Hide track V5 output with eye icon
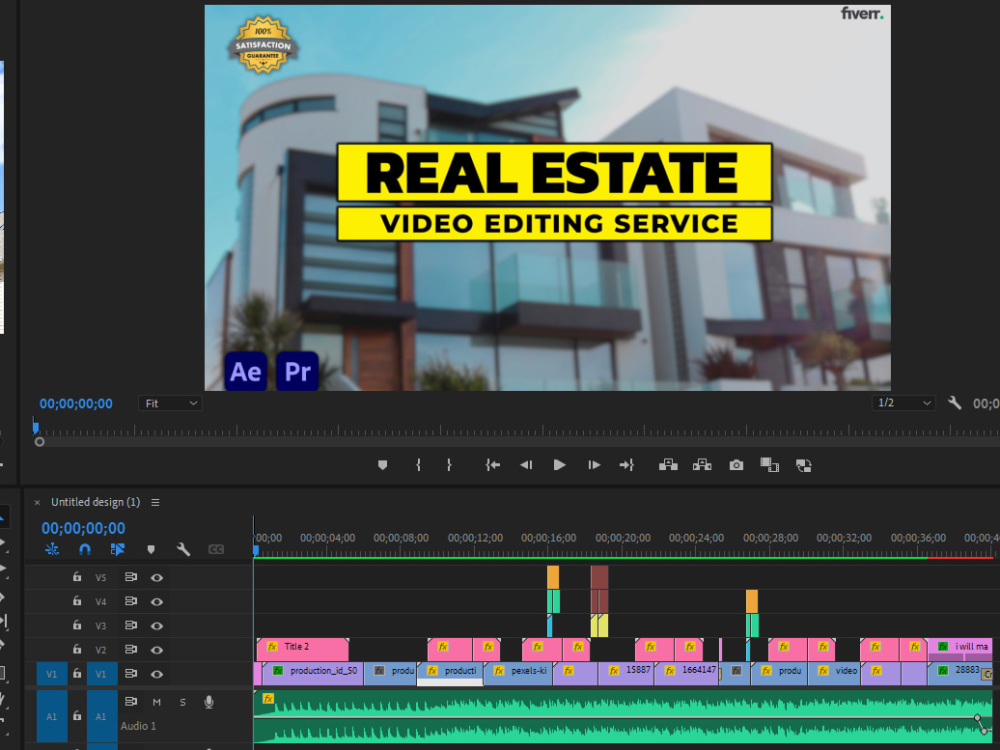The width and height of the screenshot is (1000, 750). click(x=156, y=577)
